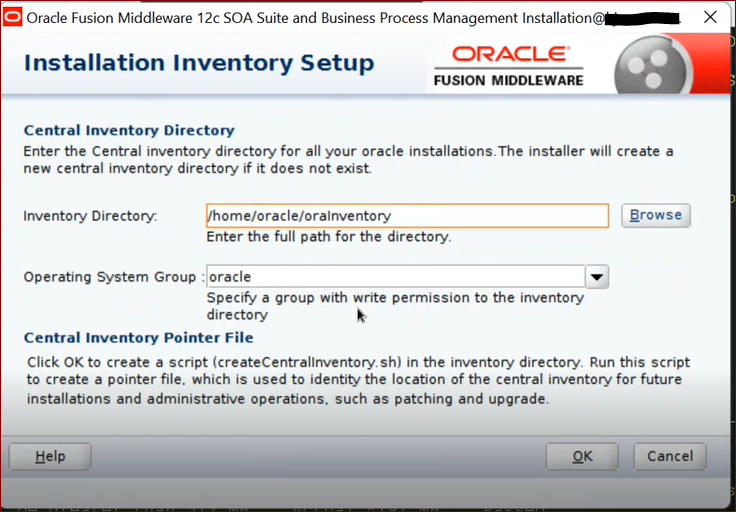Image resolution: width=736 pixels, height=512 pixels.
Task: Click the createCentralInventory.sh description paragraph
Action: (x=358, y=380)
